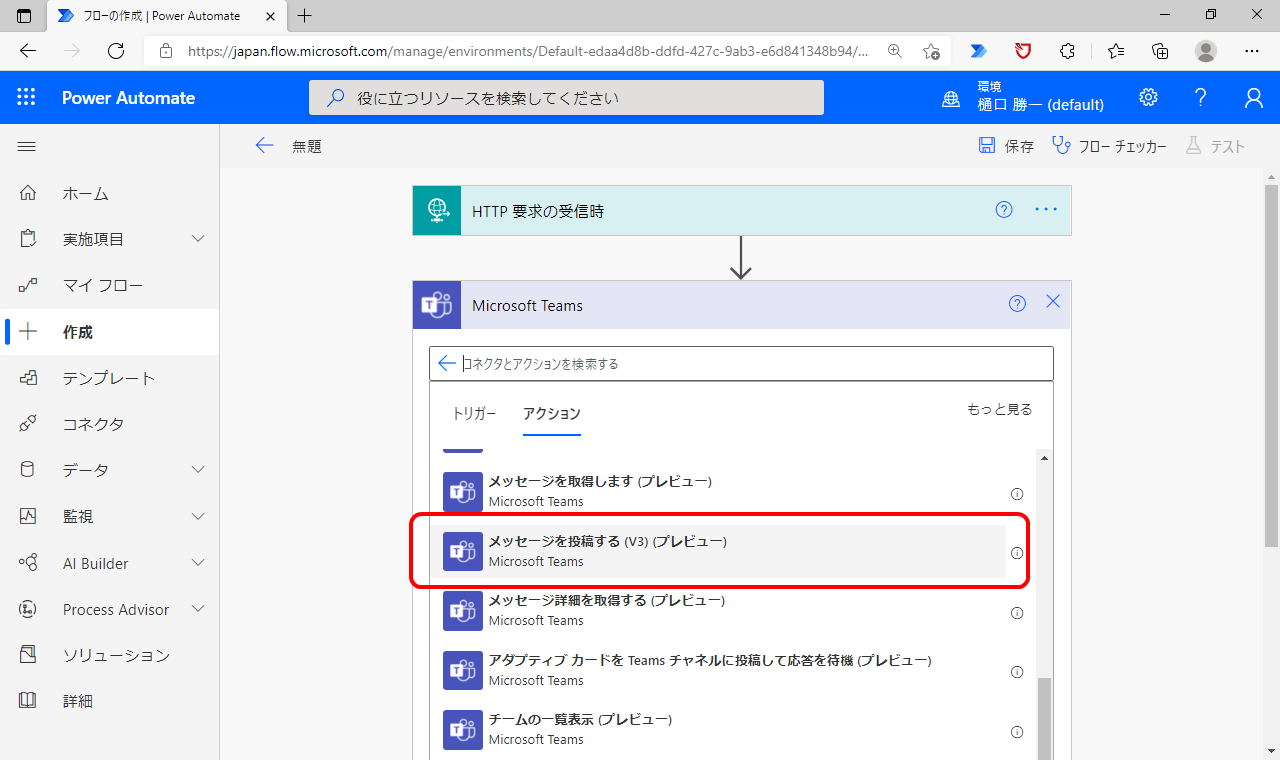Viewport: 1280px width, 760px height.
Task: Open the browser Collections icon
Action: [x=1160, y=51]
